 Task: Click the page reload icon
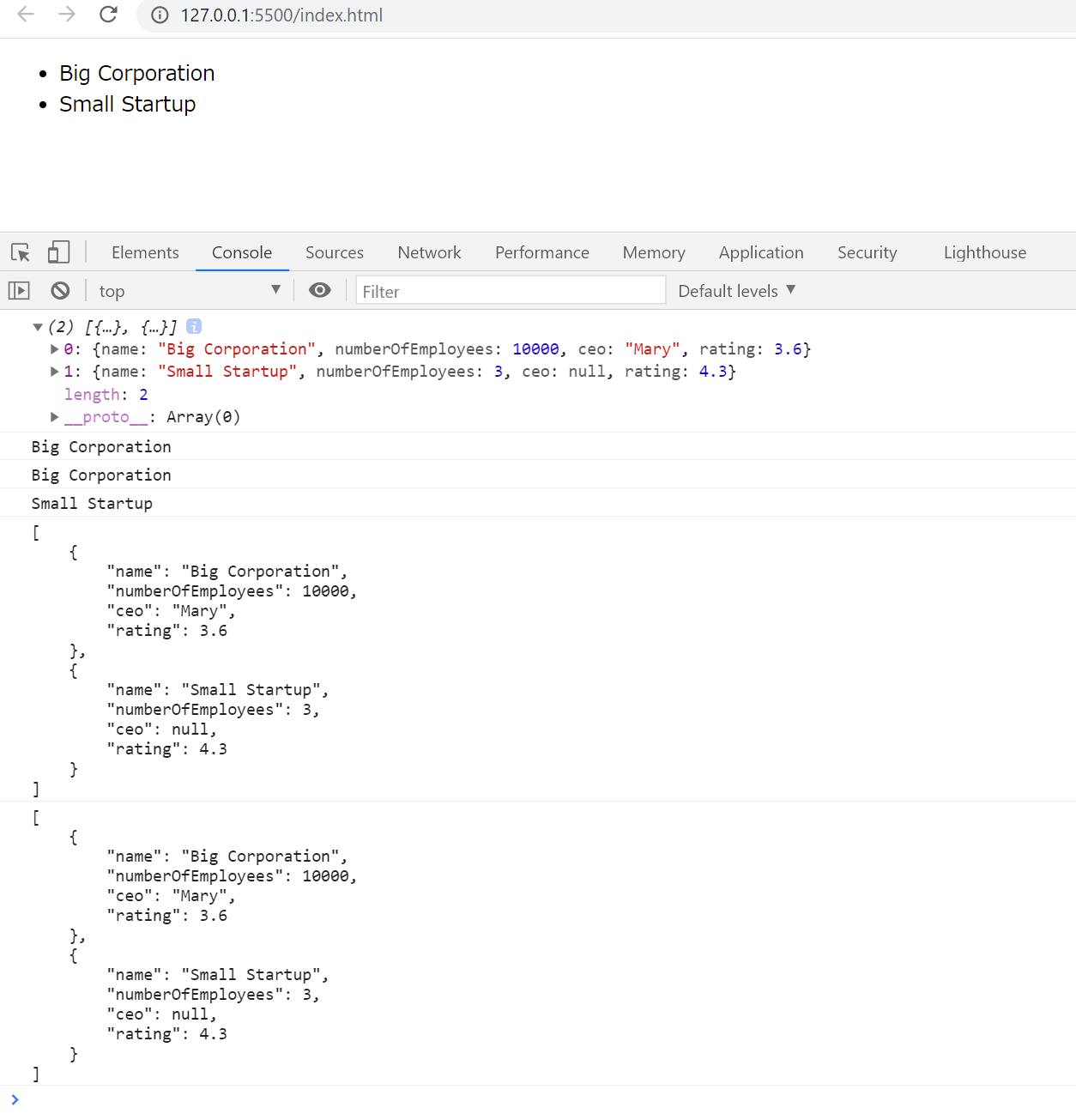point(108,15)
